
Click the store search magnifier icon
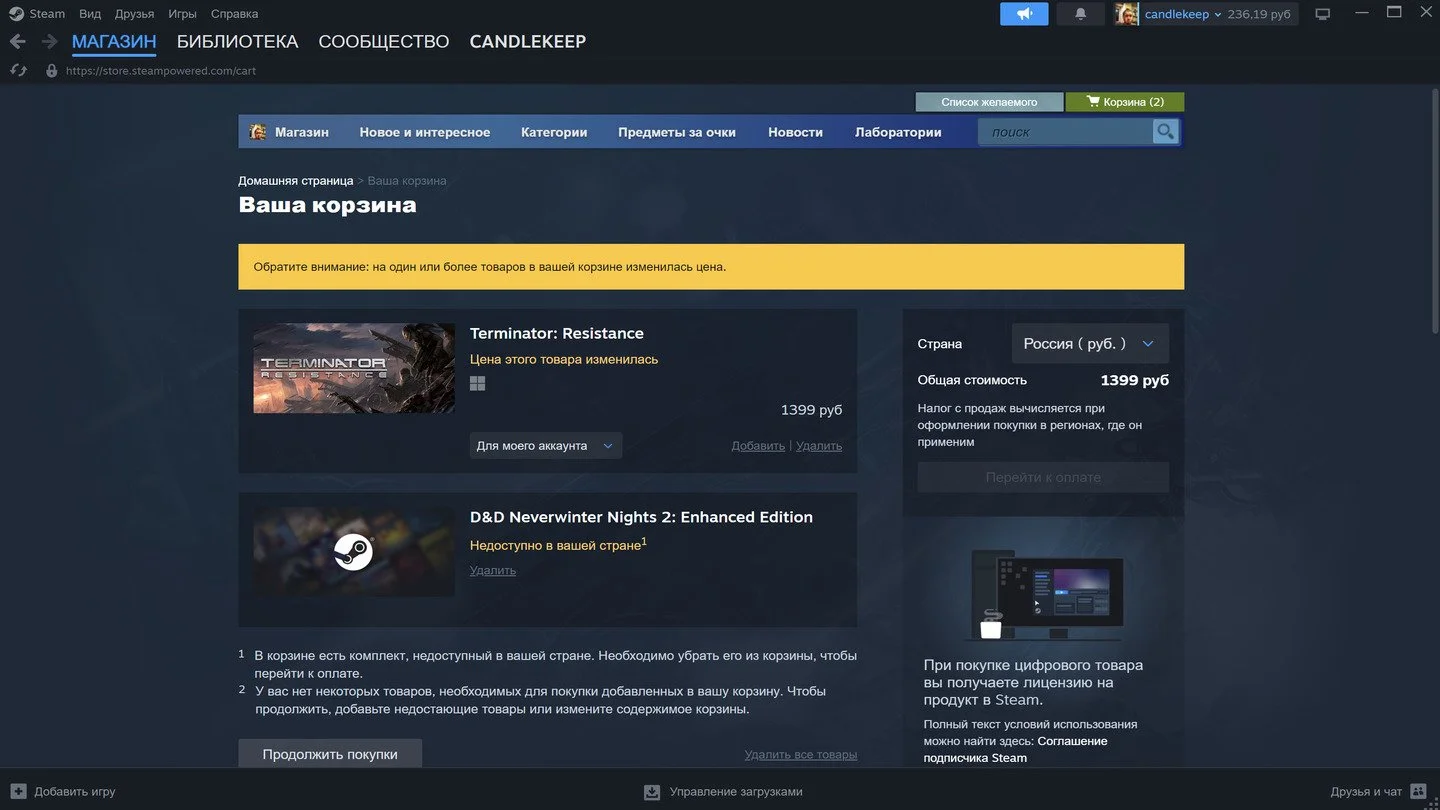(1165, 132)
